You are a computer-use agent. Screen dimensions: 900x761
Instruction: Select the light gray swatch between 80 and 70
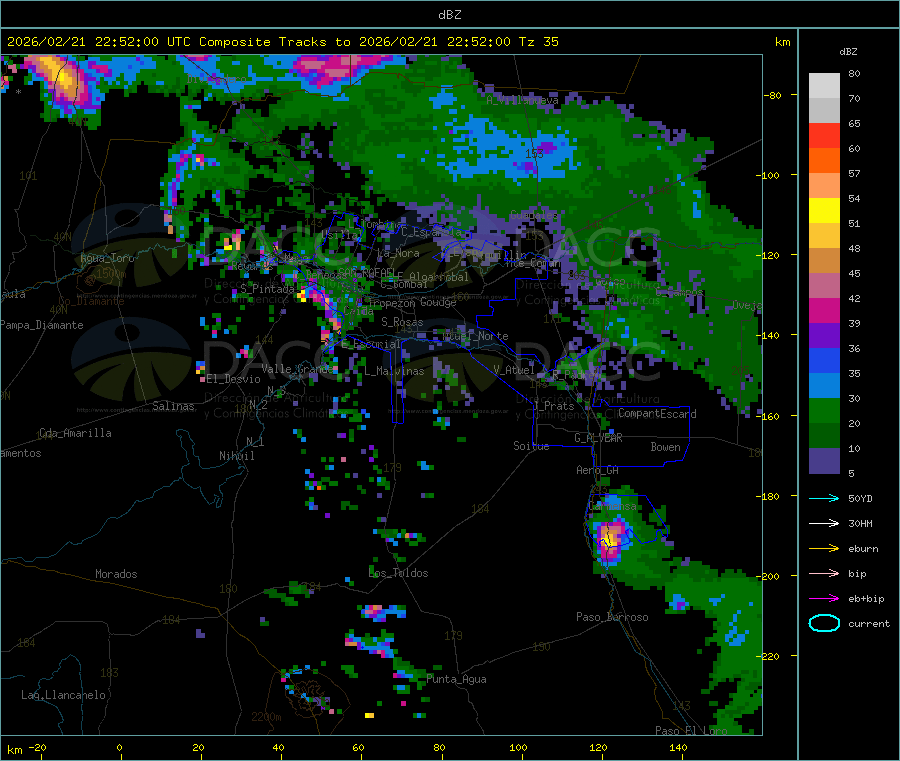click(x=824, y=86)
